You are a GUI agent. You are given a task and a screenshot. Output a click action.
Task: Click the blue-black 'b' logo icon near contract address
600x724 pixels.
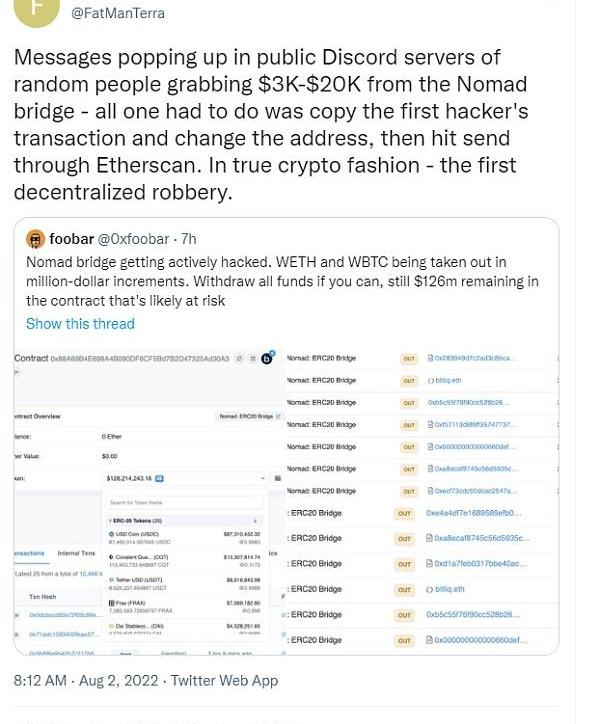[267, 357]
